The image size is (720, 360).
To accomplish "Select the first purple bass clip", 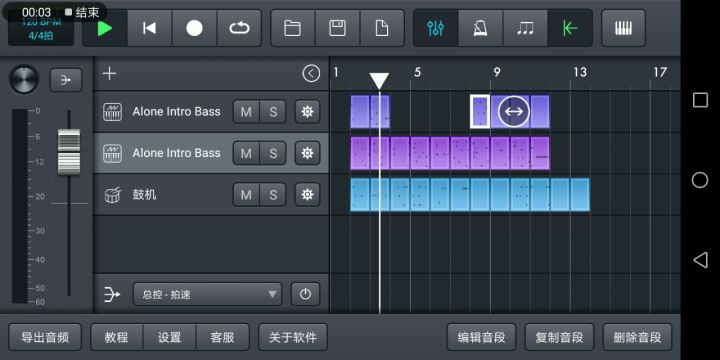I will click(x=360, y=153).
